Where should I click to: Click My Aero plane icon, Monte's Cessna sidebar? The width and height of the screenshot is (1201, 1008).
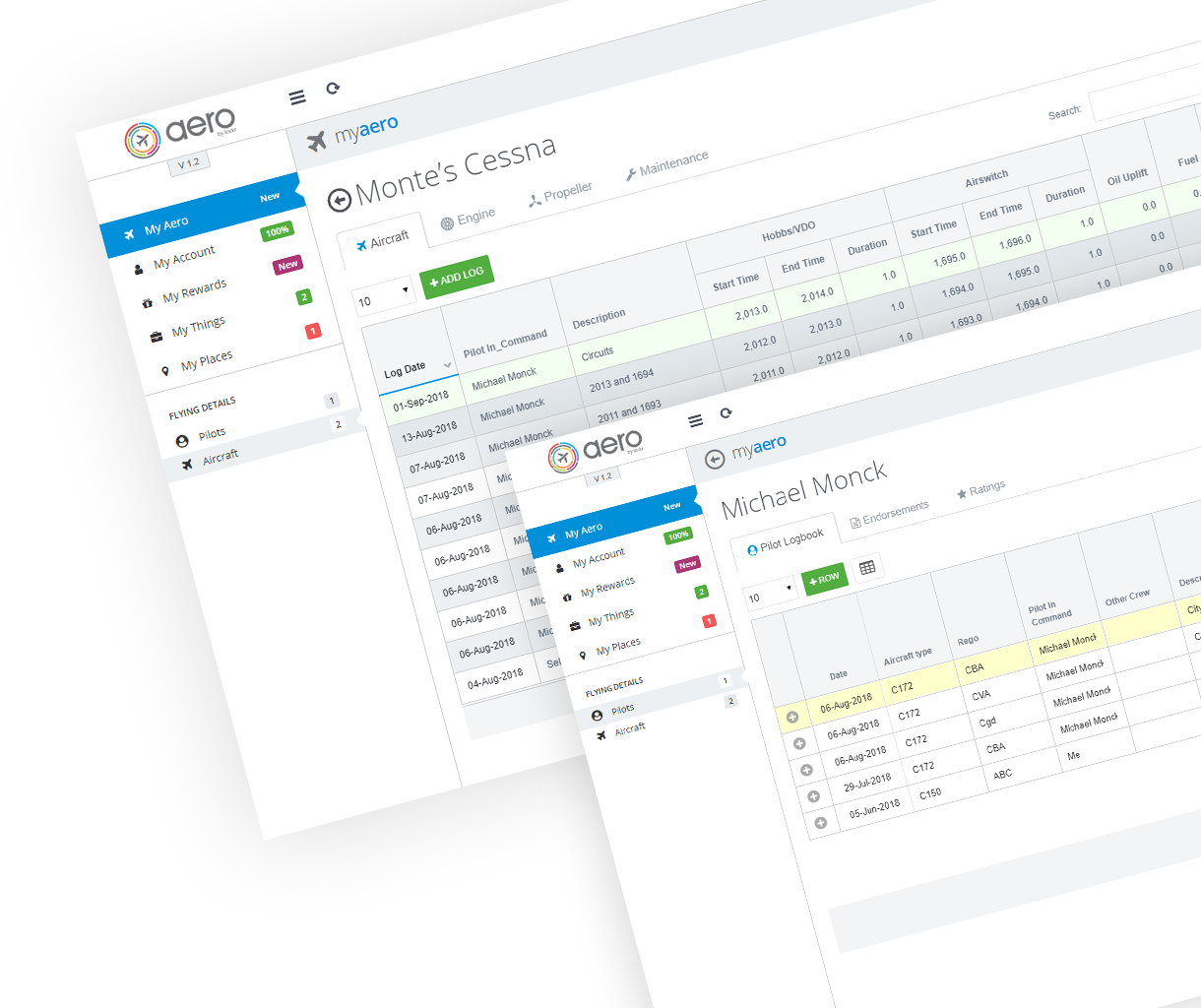129,235
